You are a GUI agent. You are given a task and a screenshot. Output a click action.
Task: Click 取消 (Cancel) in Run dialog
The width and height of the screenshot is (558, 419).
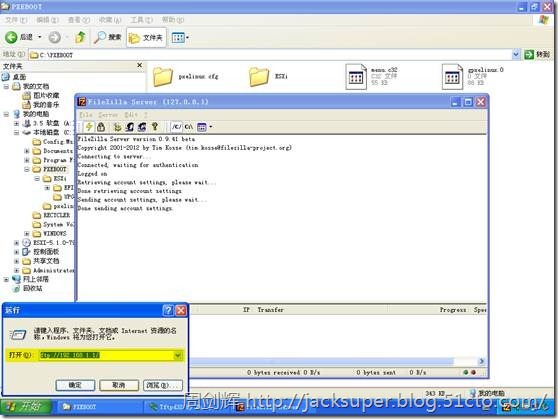[x=119, y=385]
